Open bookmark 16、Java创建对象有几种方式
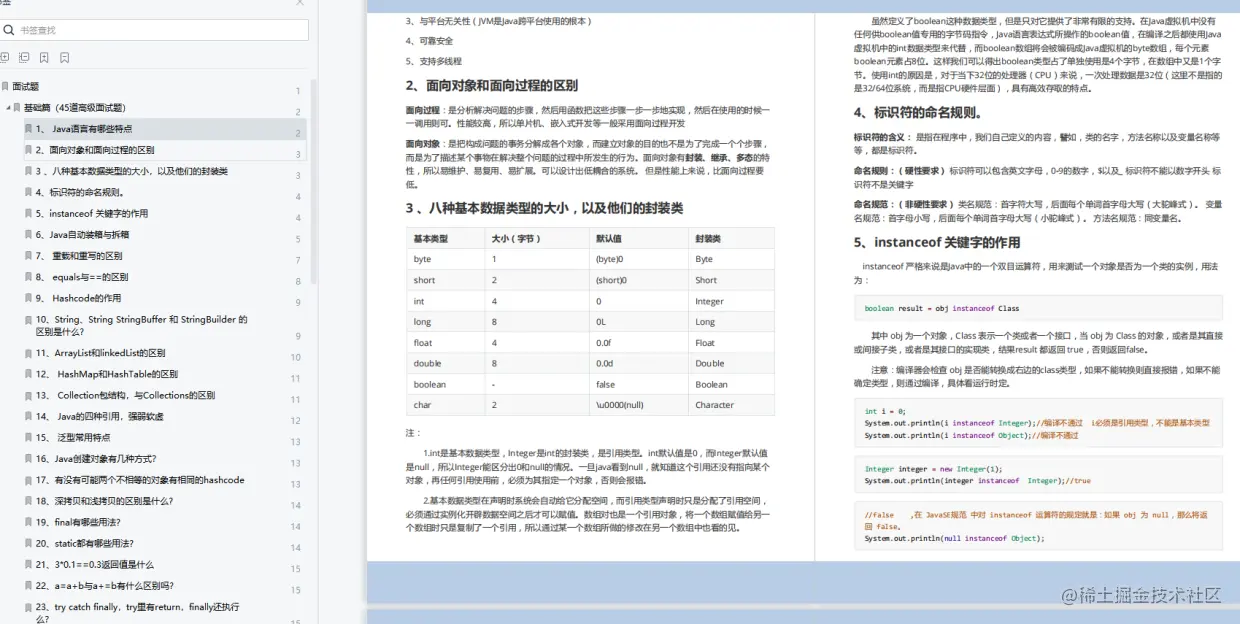 [96, 459]
